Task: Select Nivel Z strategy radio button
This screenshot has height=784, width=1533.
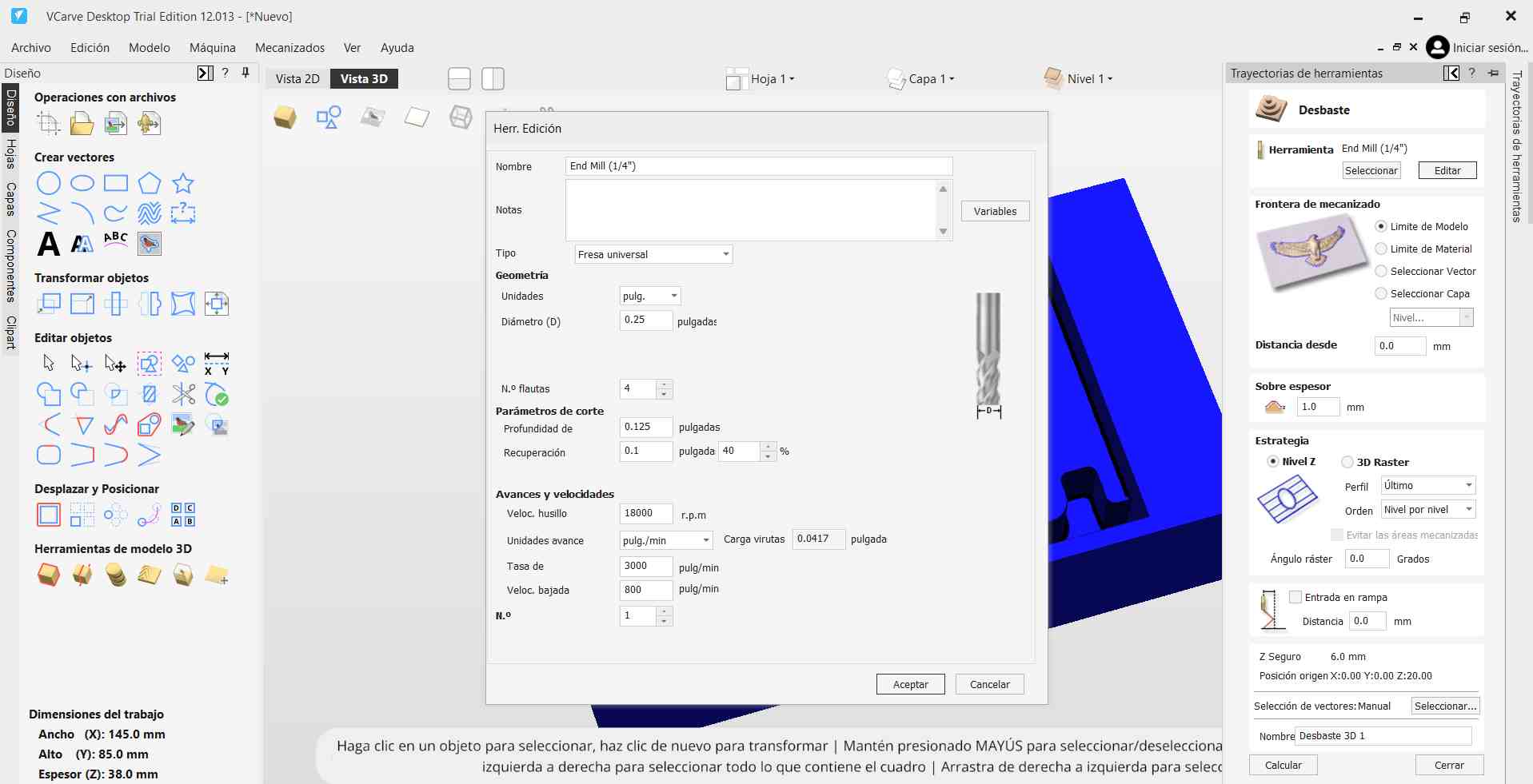Action: [1273, 461]
